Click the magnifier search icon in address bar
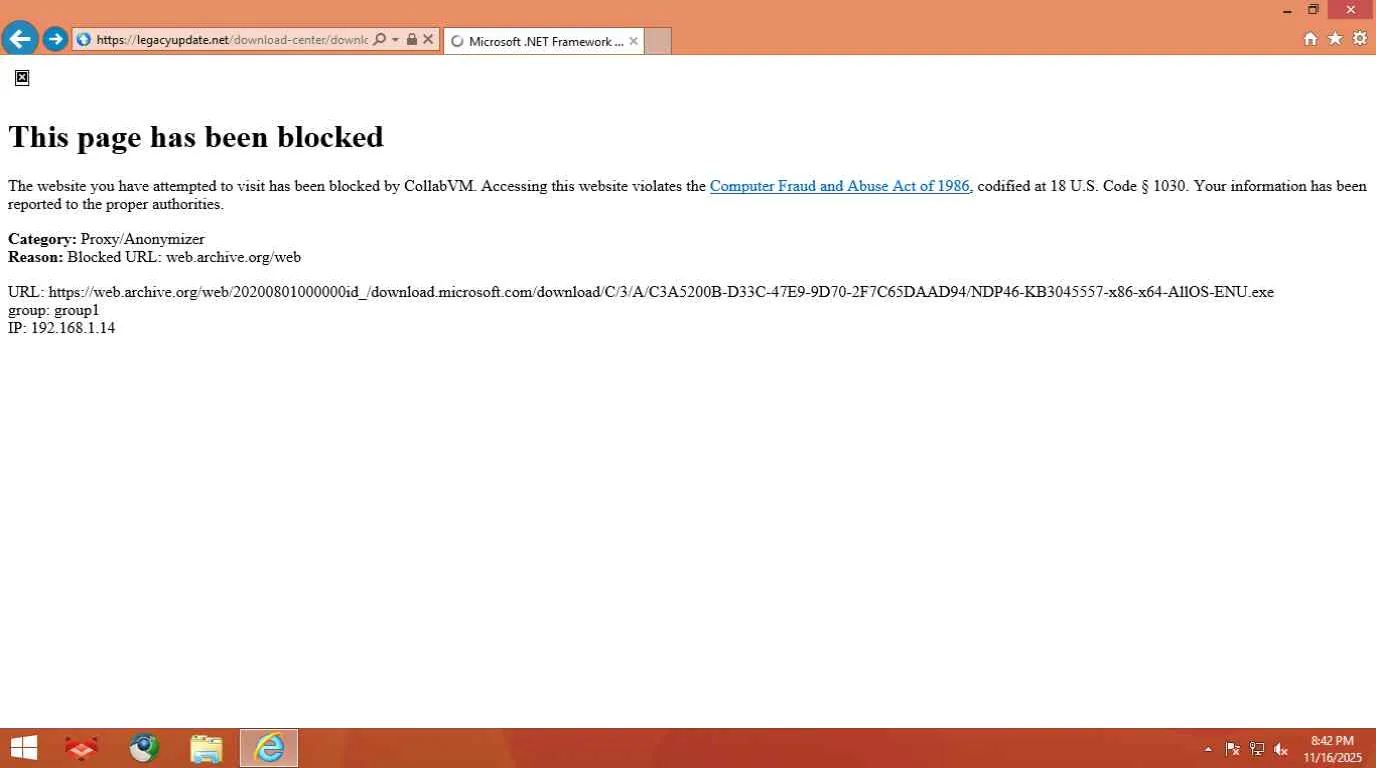Screen dimensions: 1376x768 [x=379, y=40]
